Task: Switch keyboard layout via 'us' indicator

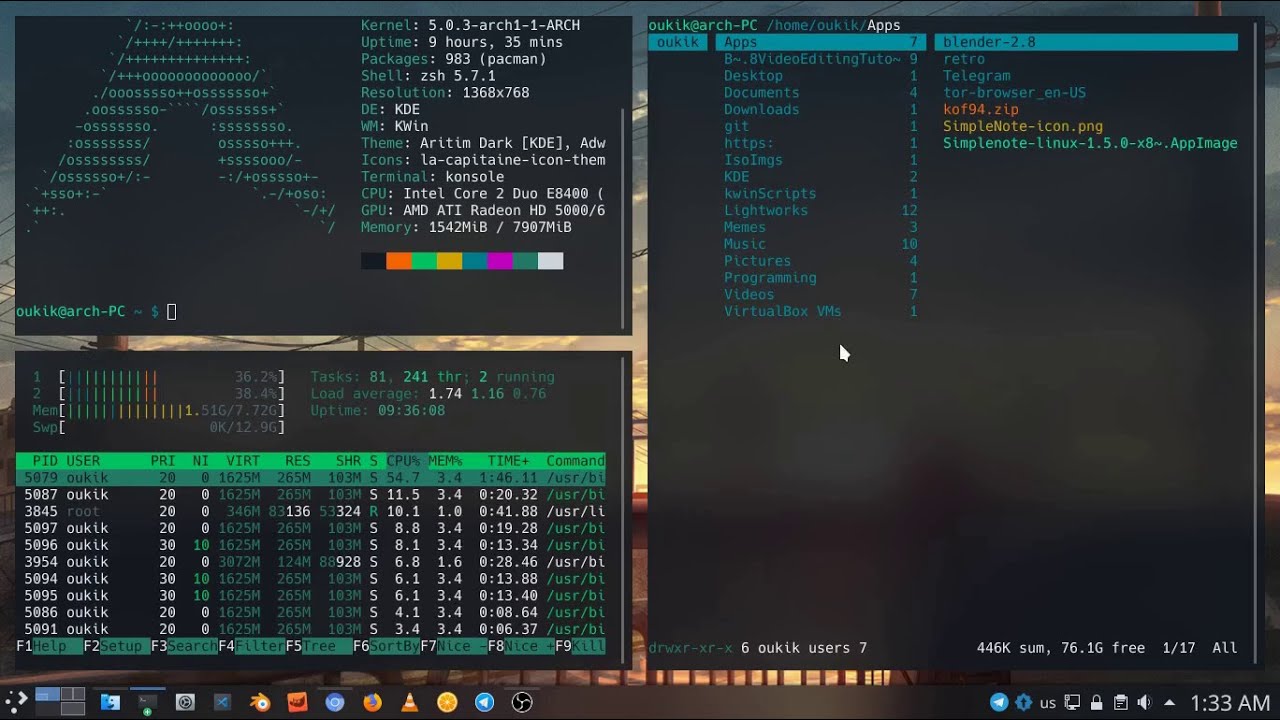Action: coord(1048,702)
